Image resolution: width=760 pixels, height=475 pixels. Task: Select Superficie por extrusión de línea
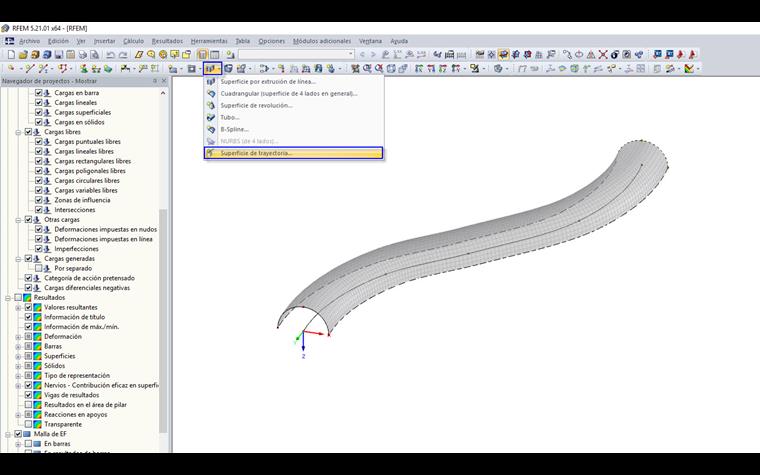(294, 81)
